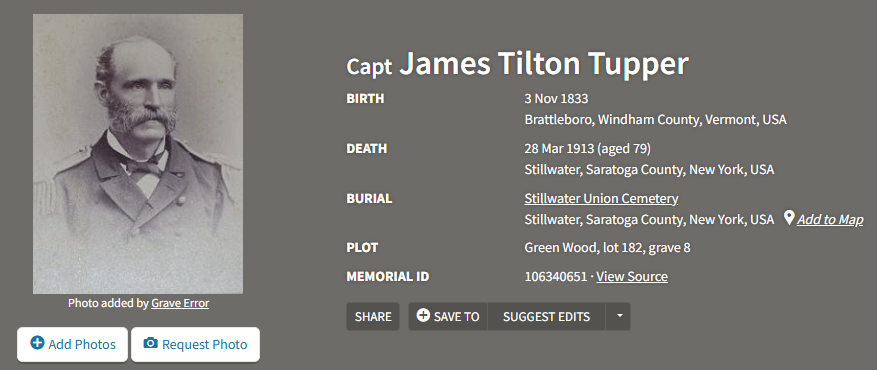The height and width of the screenshot is (370, 877).
Task: Click the birth date 3 Nov 1833
Action: click(x=557, y=99)
